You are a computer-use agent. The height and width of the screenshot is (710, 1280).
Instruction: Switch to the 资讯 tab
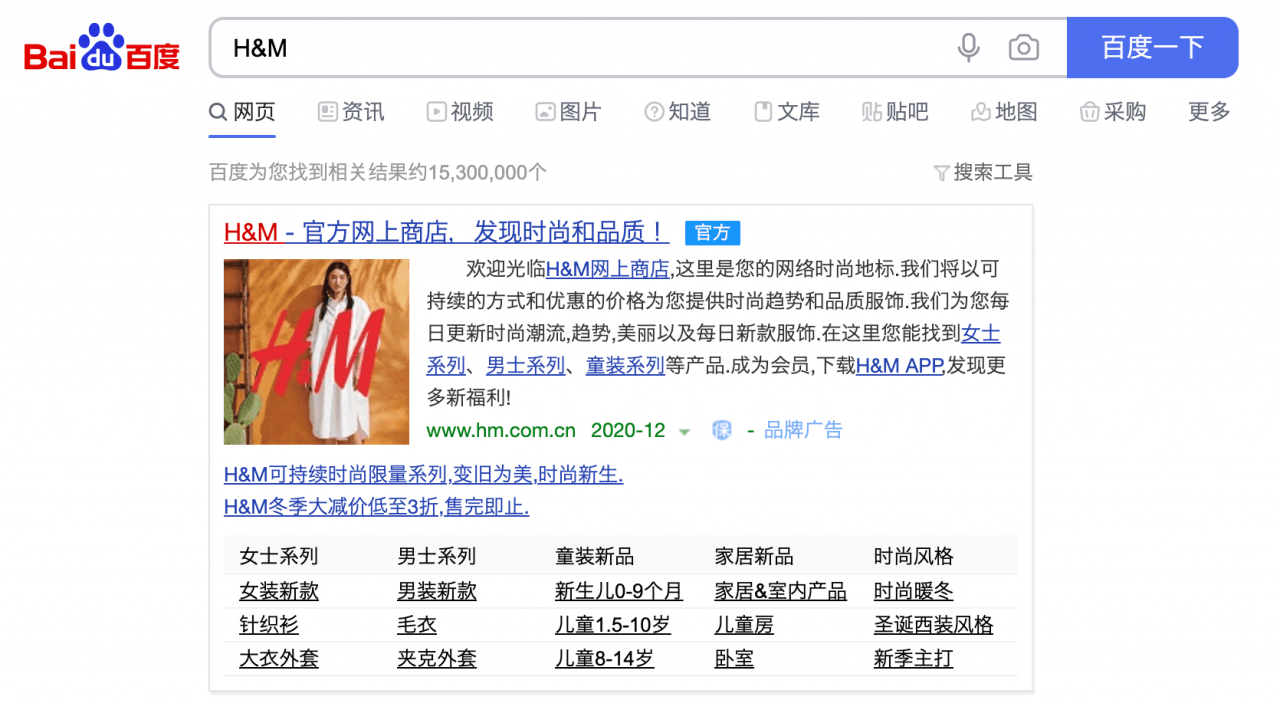click(351, 112)
